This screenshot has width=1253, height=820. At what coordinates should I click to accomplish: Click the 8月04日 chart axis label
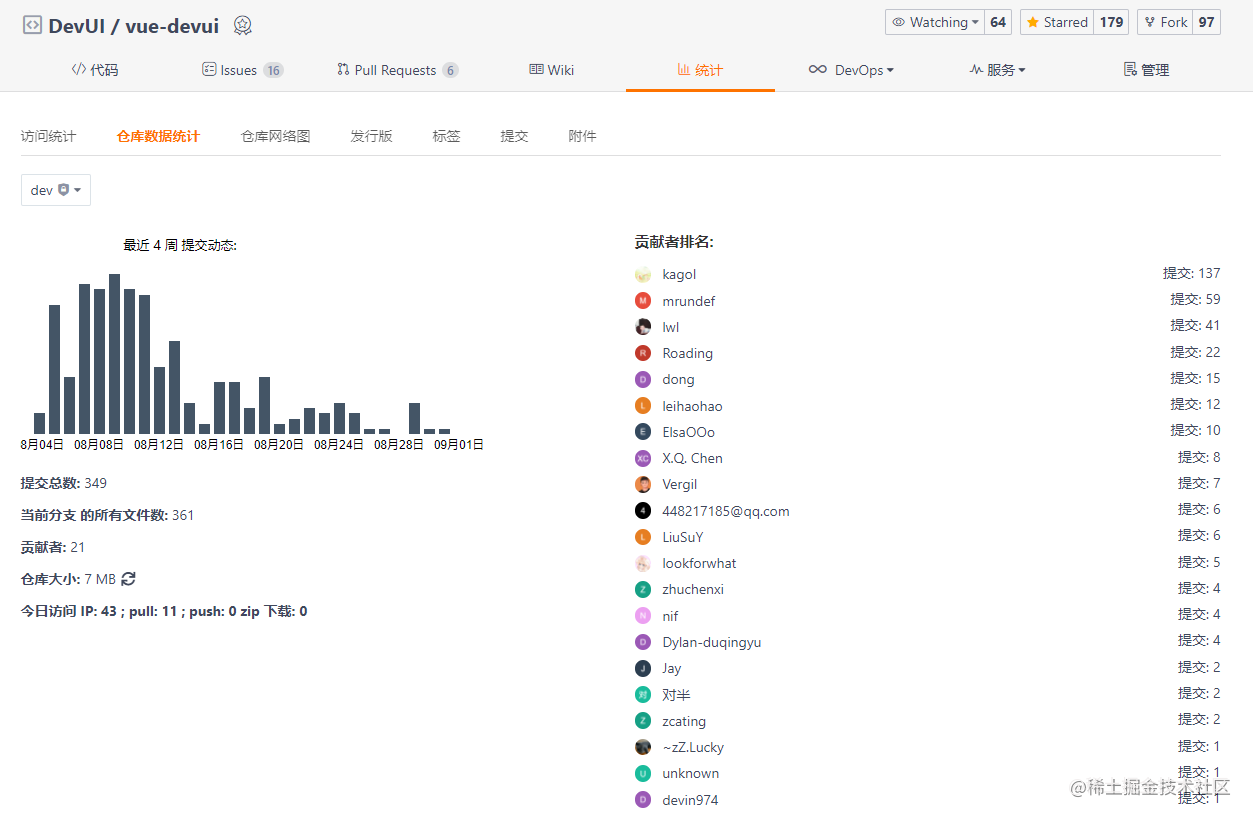[42, 444]
